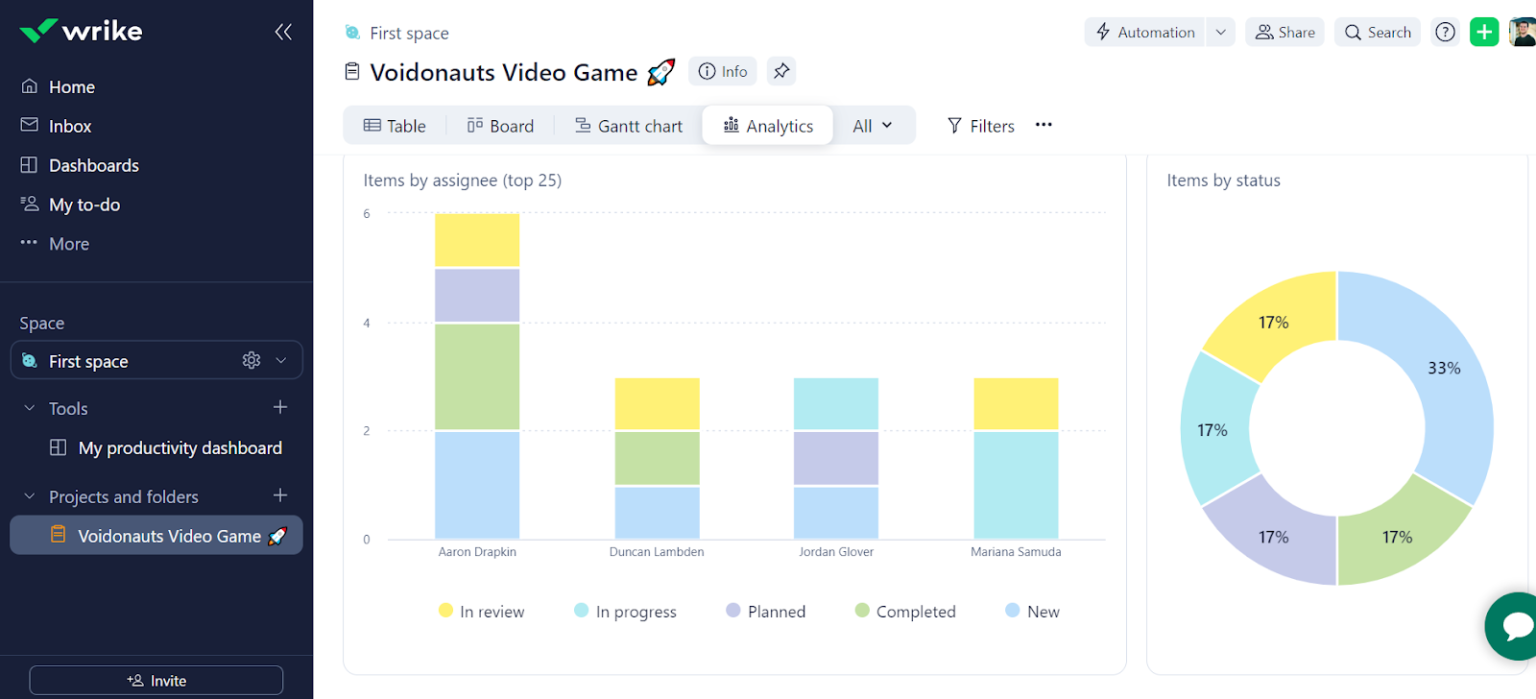
Task: Click the Info button
Action: [722, 71]
